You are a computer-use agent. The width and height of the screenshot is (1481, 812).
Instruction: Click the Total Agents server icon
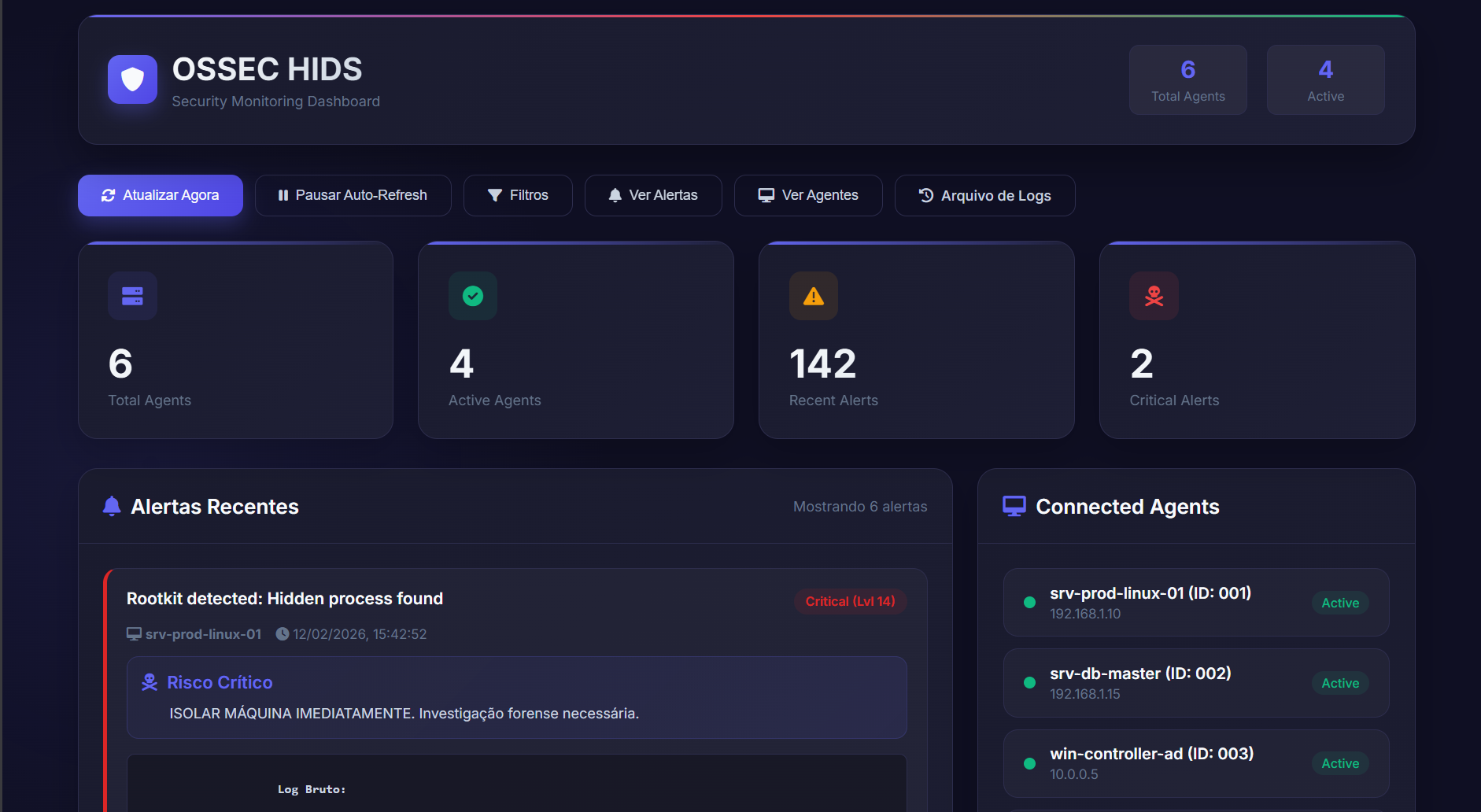[132, 296]
